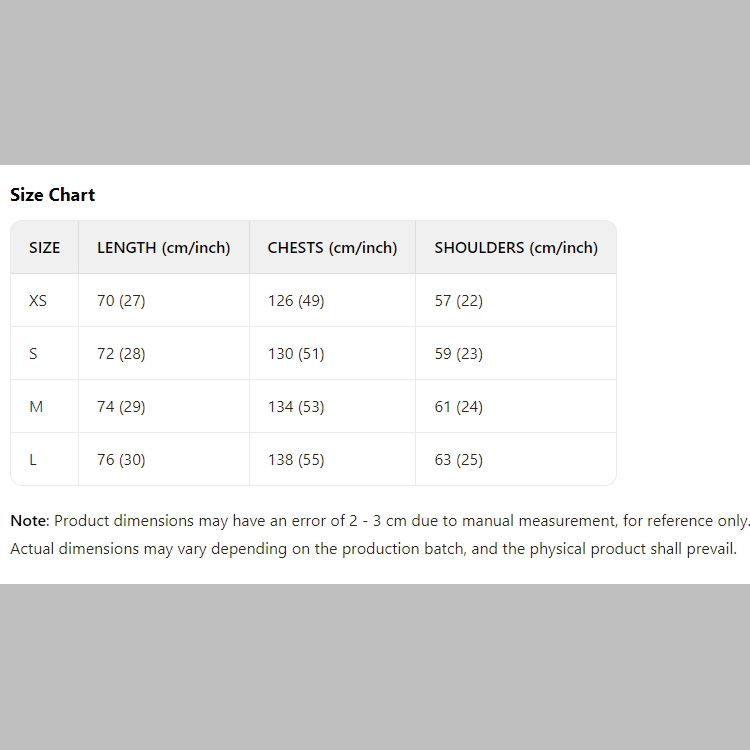Viewport: 750px width, 750px height.
Task: Click the 57 (22) shoulders cell
Action: click(x=458, y=301)
